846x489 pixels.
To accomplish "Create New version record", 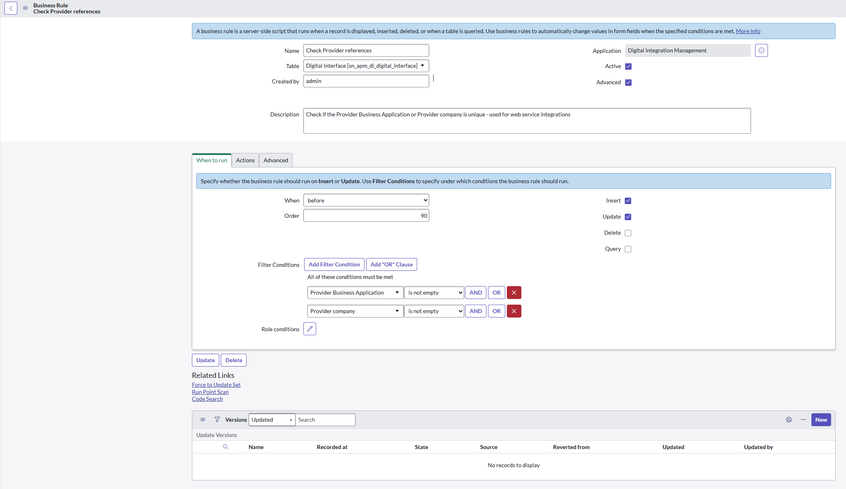I will 821,419.
